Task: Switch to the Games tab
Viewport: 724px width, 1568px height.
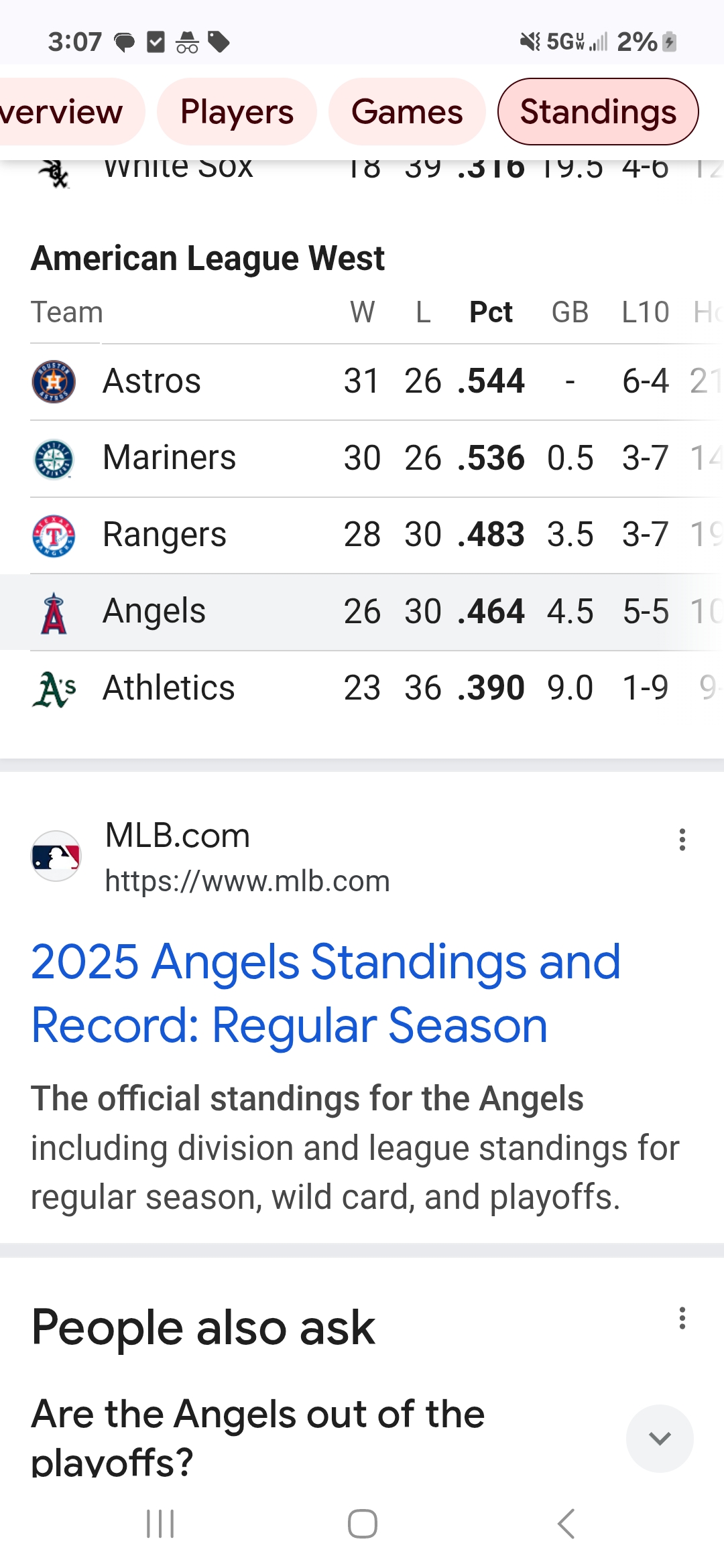Action: pyautogui.click(x=407, y=111)
